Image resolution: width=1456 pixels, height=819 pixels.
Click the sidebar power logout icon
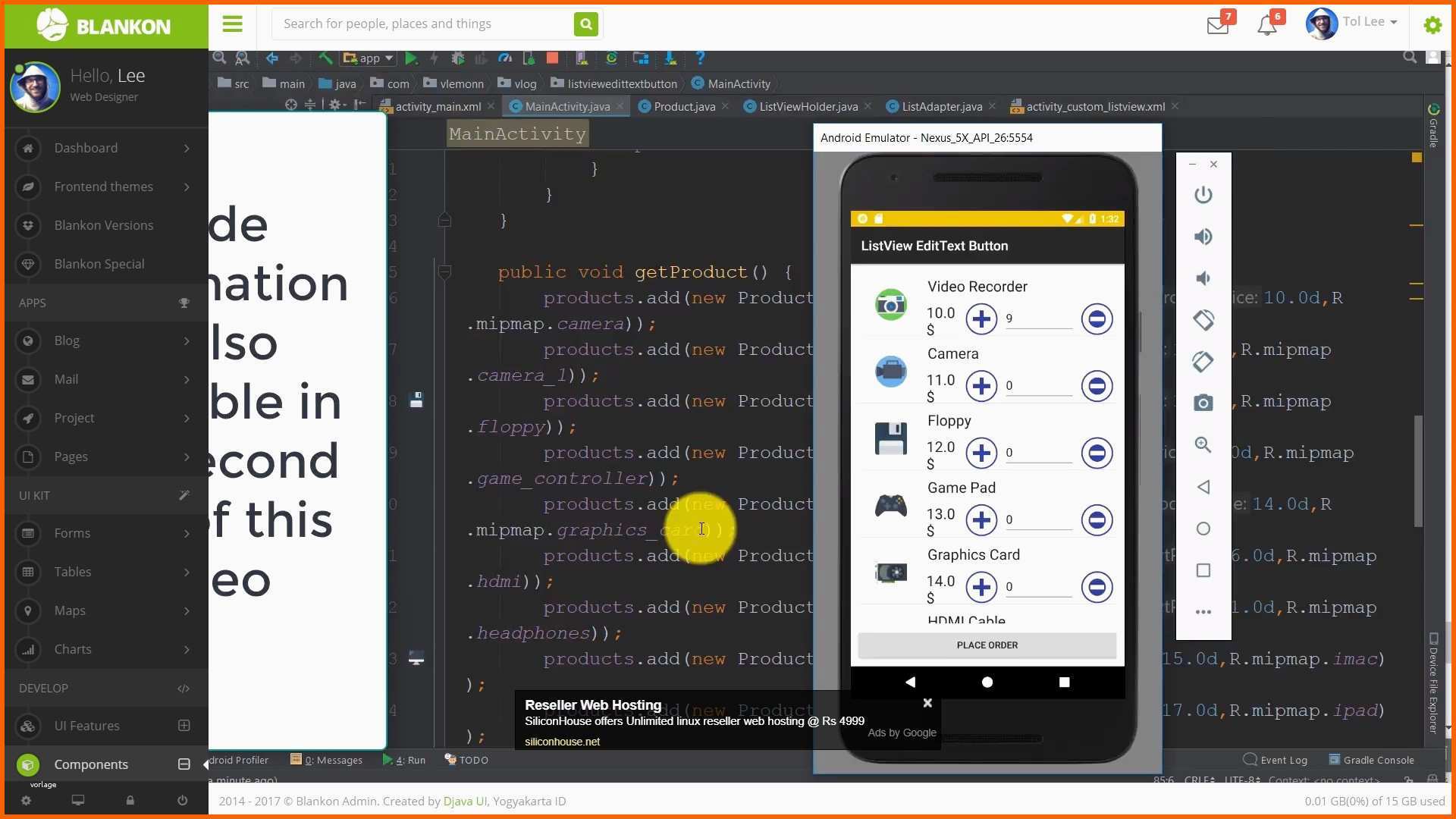[x=182, y=801]
